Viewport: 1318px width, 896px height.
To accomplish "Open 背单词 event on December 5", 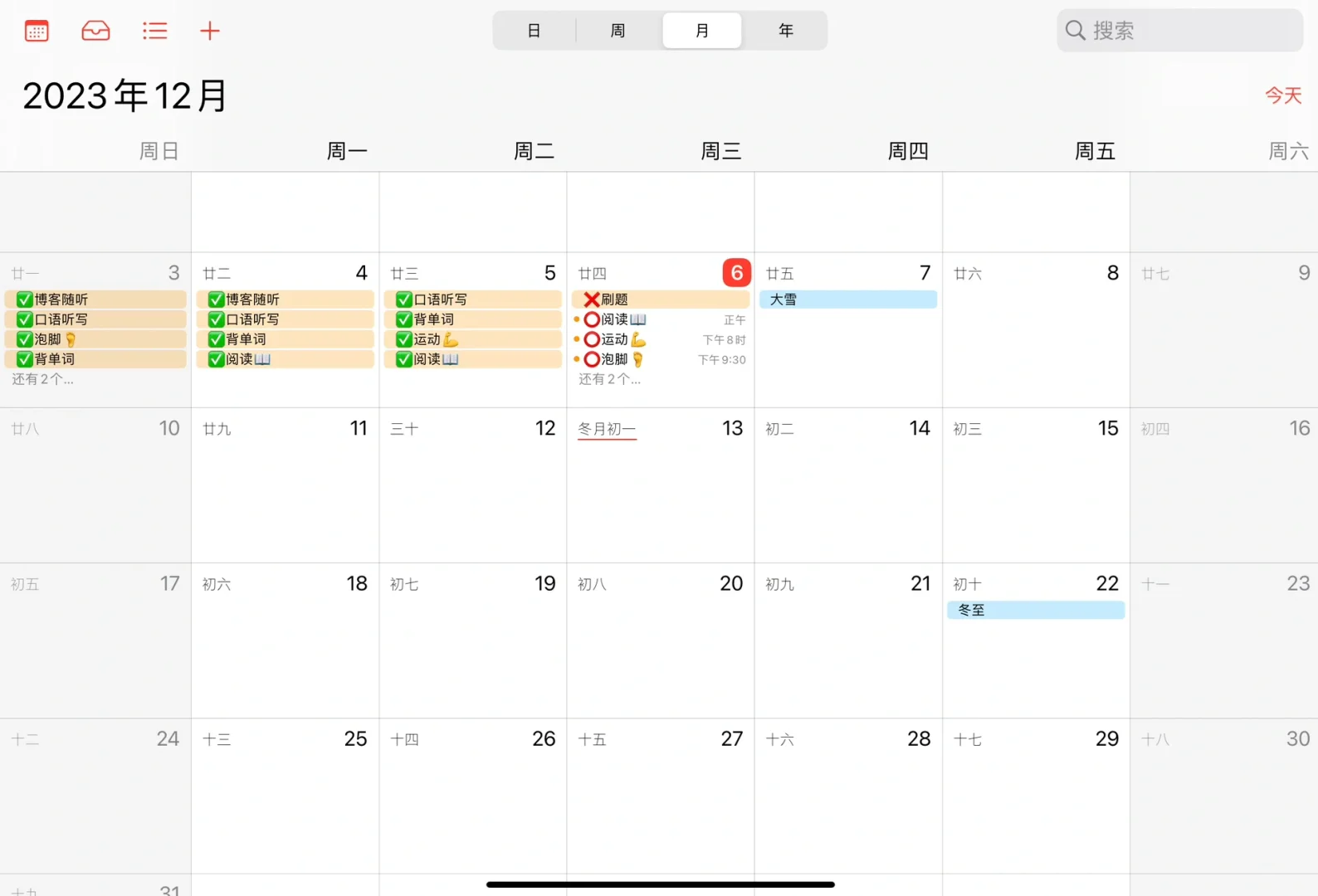I will [x=473, y=319].
